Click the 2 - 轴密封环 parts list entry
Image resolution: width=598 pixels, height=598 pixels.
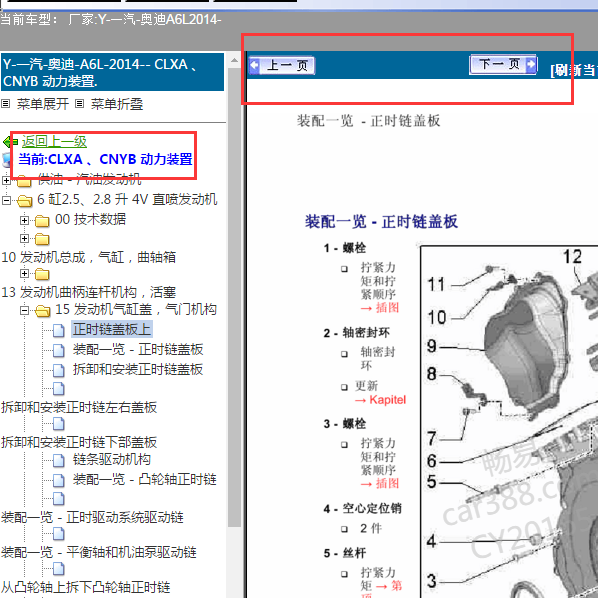coord(356,333)
